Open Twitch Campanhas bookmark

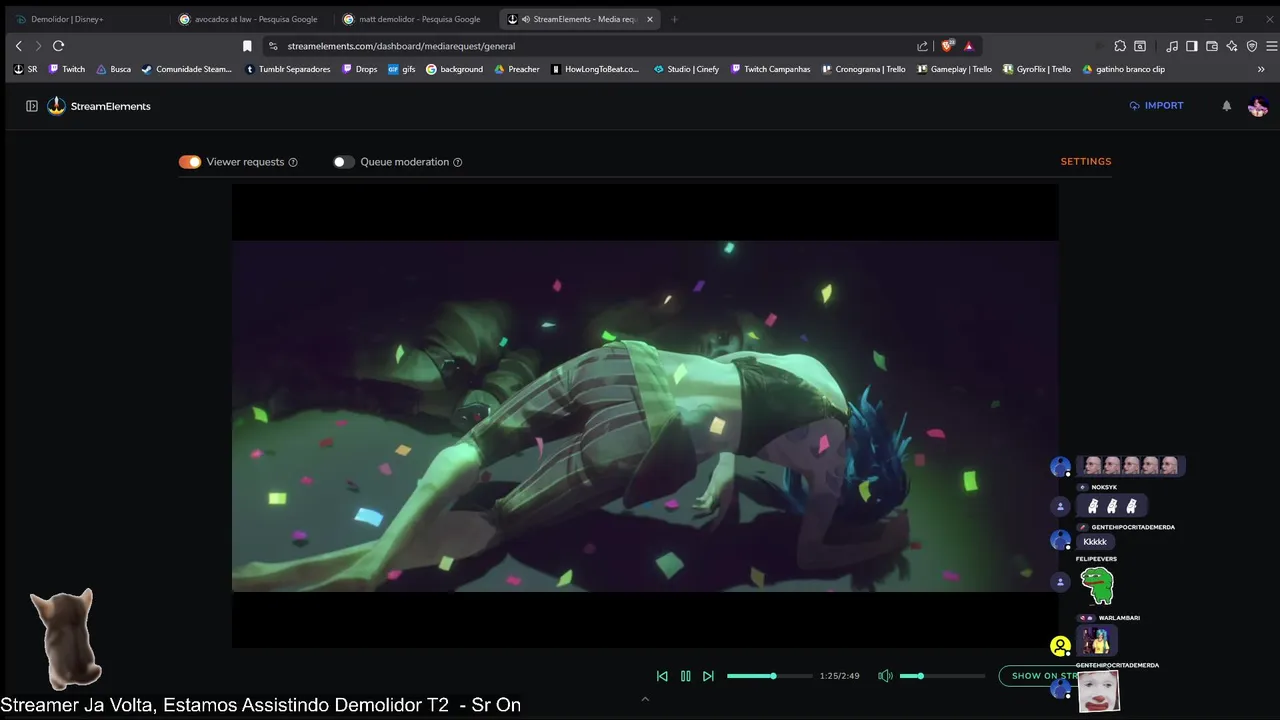tap(770, 69)
